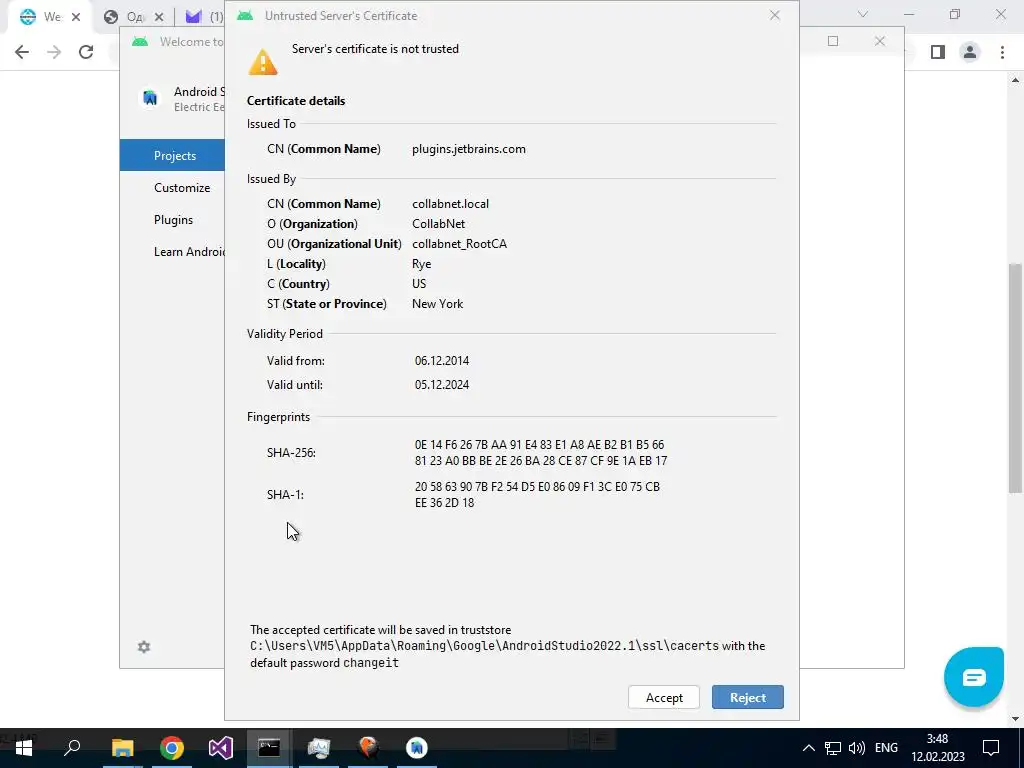Open Android Studio taskbar icon
Screen dimensions: 1024x768
(x=417, y=748)
